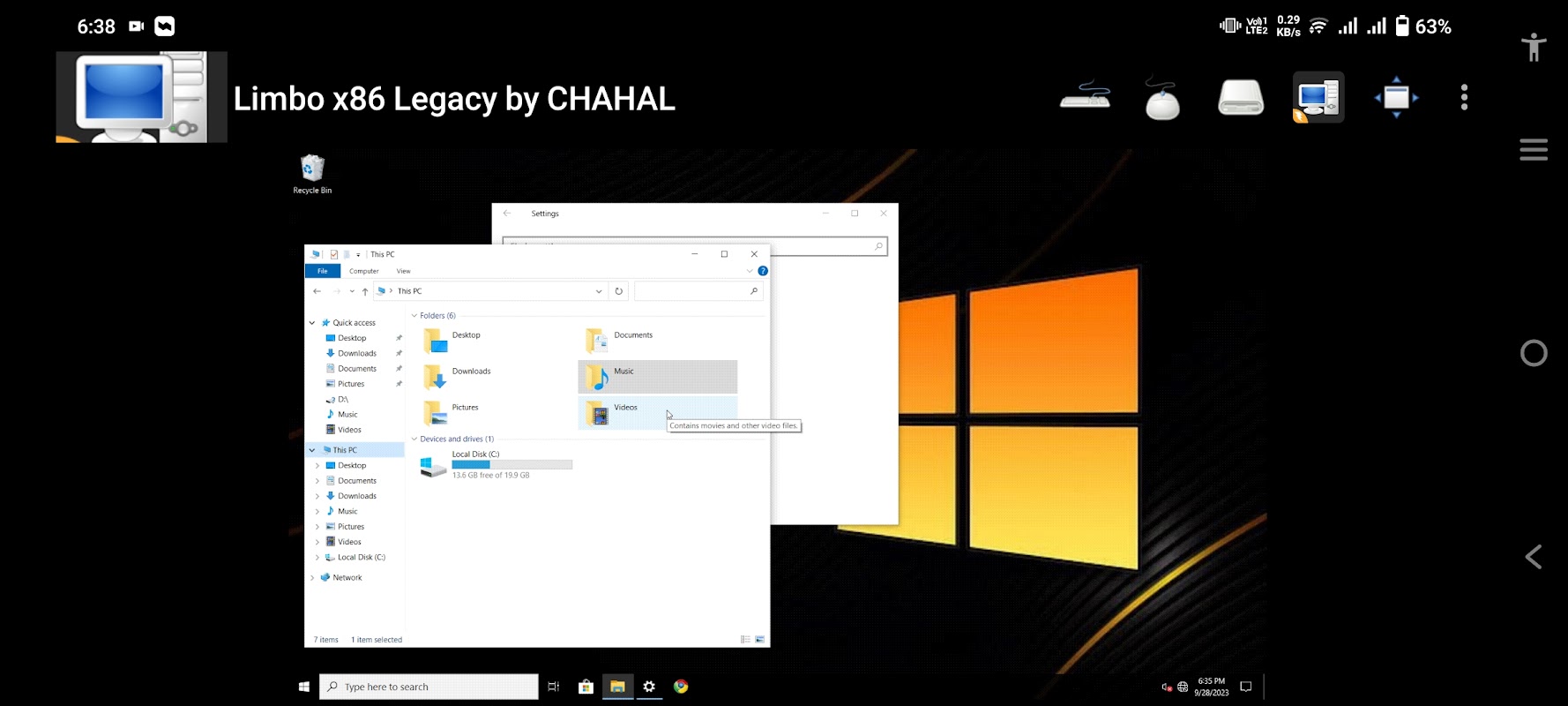The height and width of the screenshot is (706, 1568).
Task: Click the Task View taskbar icon
Action: [x=554, y=687]
